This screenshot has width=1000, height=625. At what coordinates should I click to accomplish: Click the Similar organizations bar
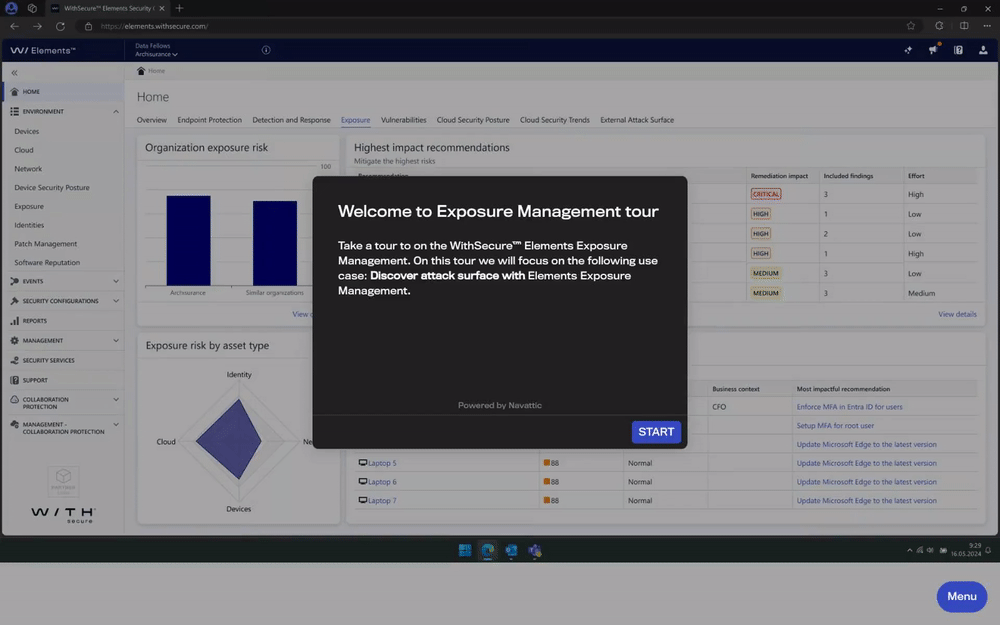tap(275, 243)
